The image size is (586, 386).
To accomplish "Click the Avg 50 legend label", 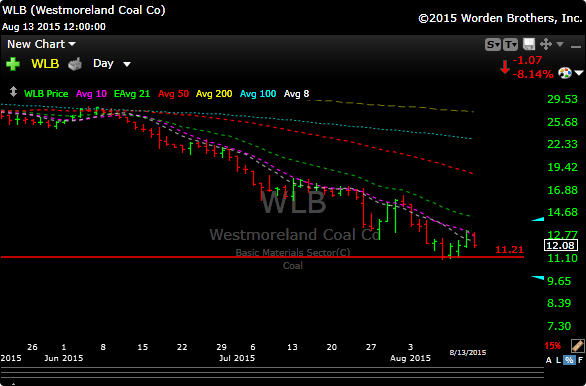I will tap(173, 94).
